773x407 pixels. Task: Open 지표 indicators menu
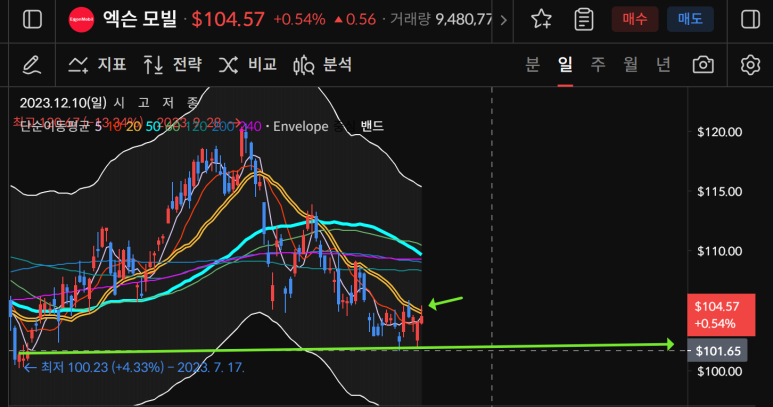coord(97,65)
